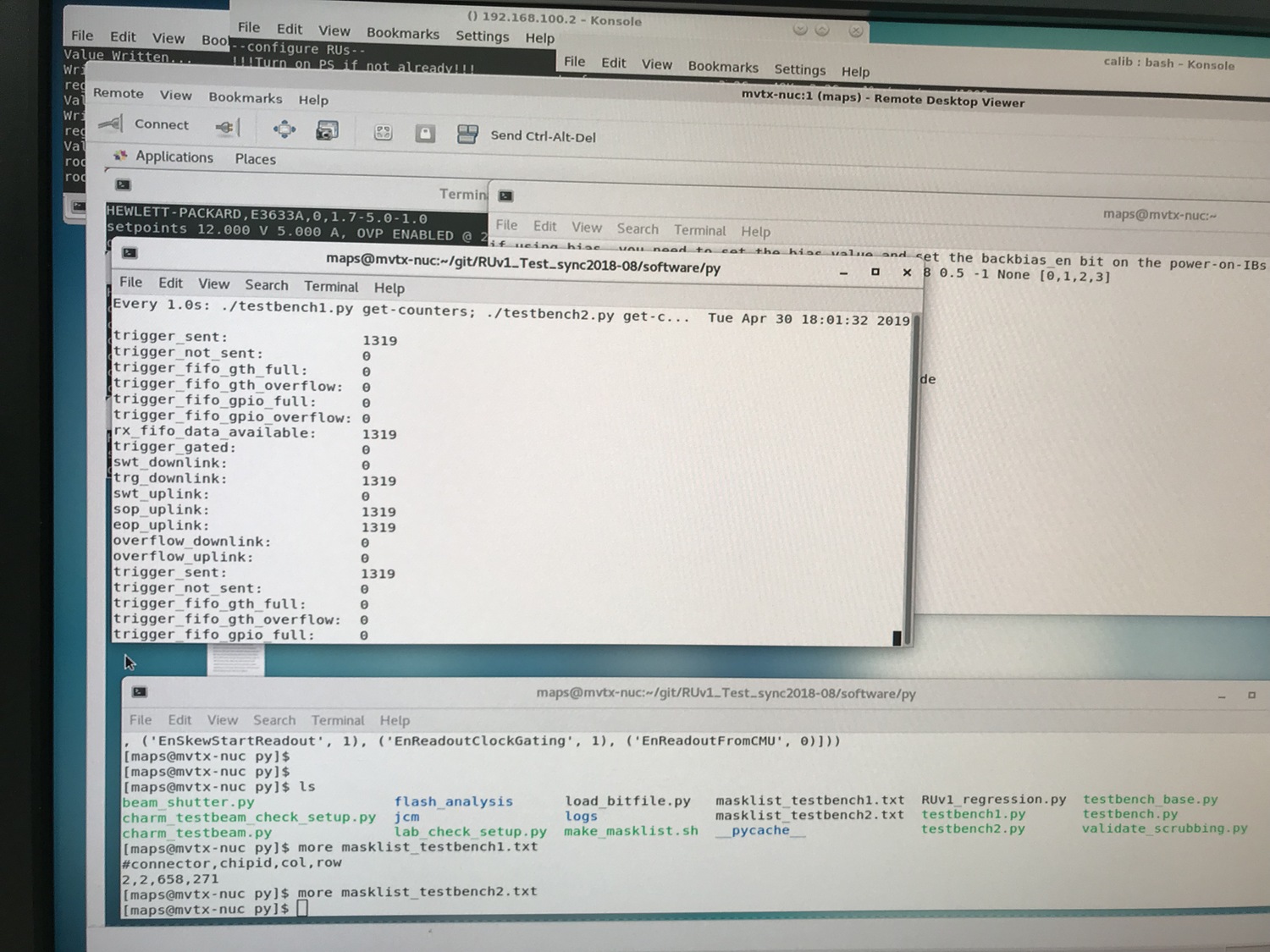Click charm_testbeam_check_setup.py in ls output

coord(249,817)
